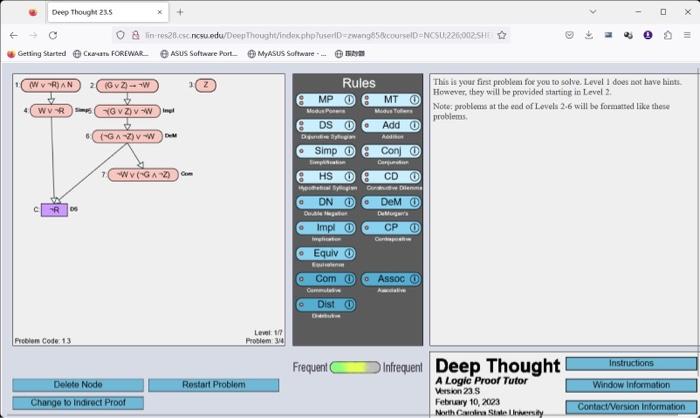
Task: Apply the MP Modus Ponens rule
Action: pyautogui.click(x=326, y=100)
